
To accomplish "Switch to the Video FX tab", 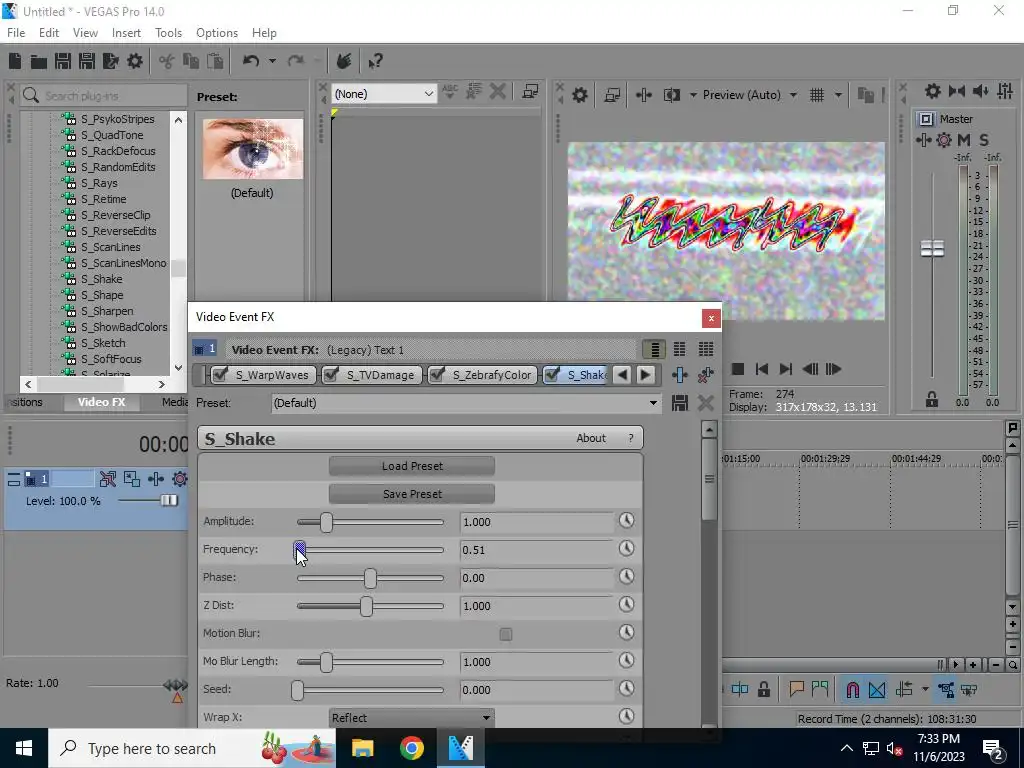I will 101,402.
